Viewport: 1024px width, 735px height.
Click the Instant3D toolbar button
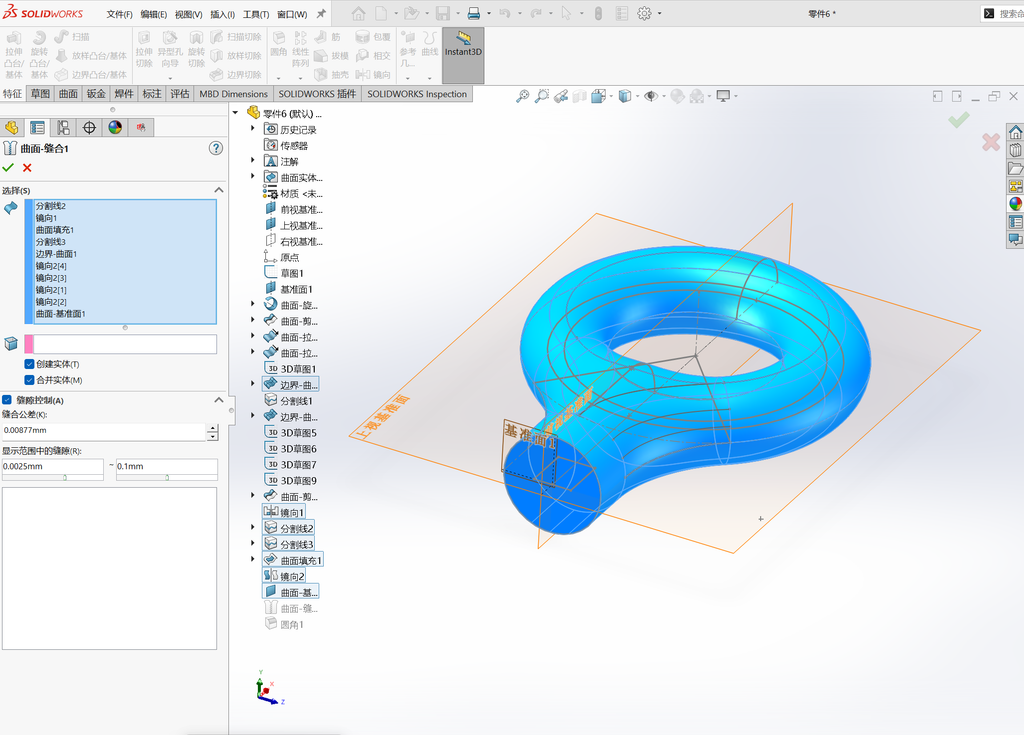[463, 55]
